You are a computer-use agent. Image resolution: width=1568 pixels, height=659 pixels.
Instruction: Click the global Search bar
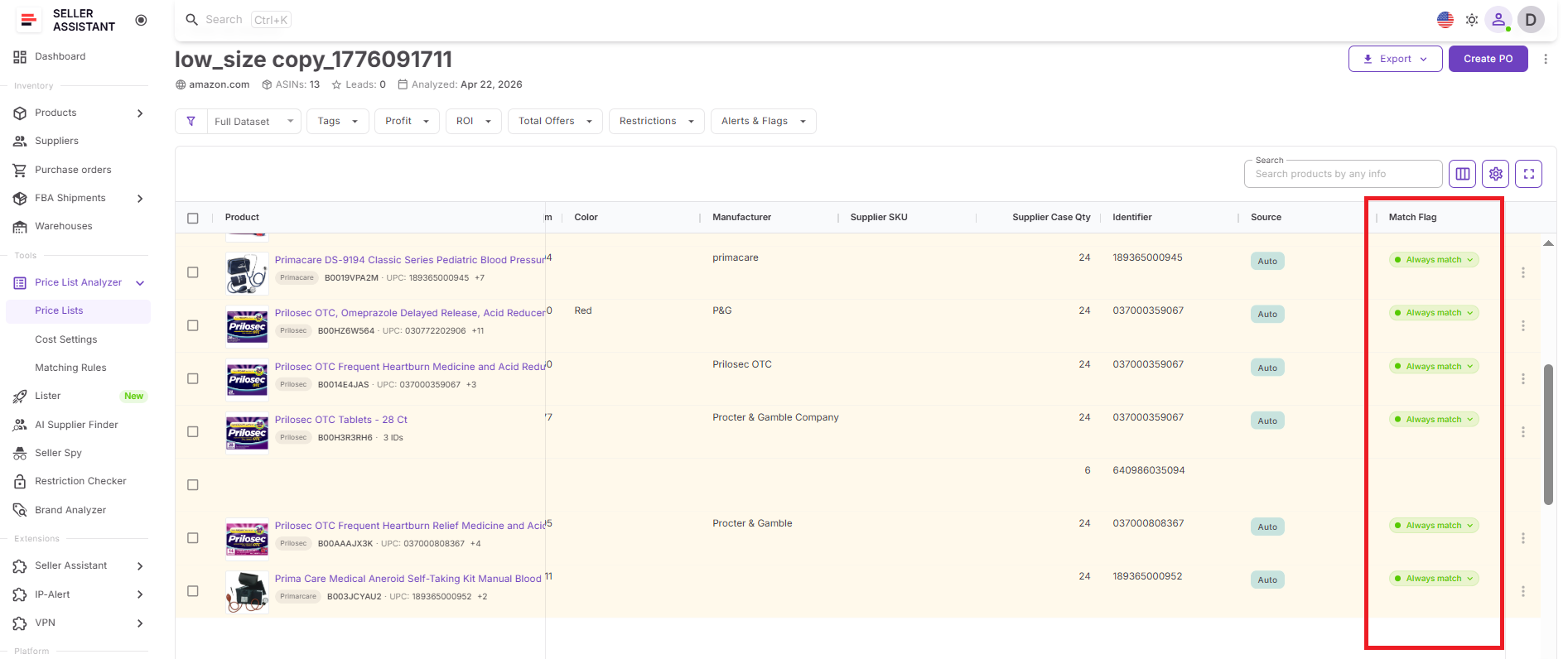tap(238, 20)
